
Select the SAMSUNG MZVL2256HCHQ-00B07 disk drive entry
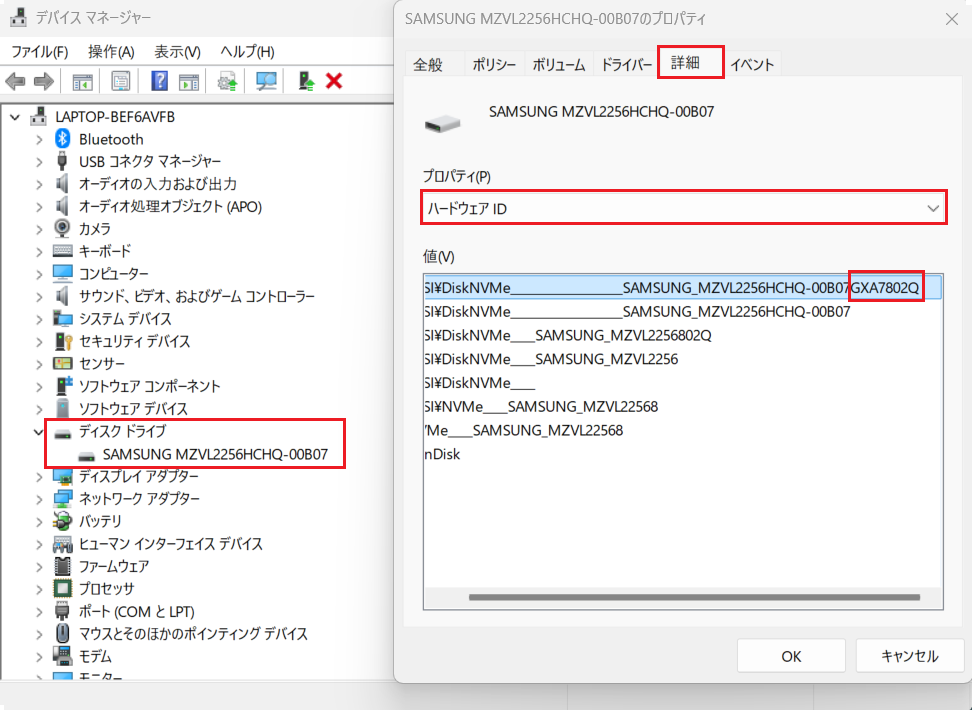click(215, 454)
